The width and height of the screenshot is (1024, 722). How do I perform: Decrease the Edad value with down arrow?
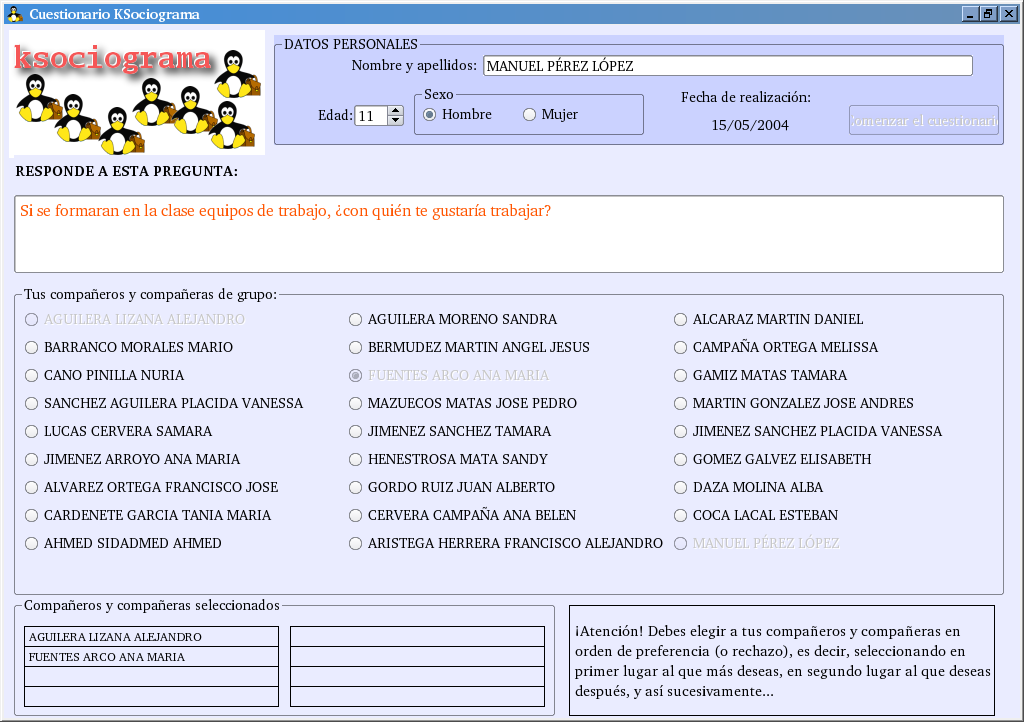395,120
